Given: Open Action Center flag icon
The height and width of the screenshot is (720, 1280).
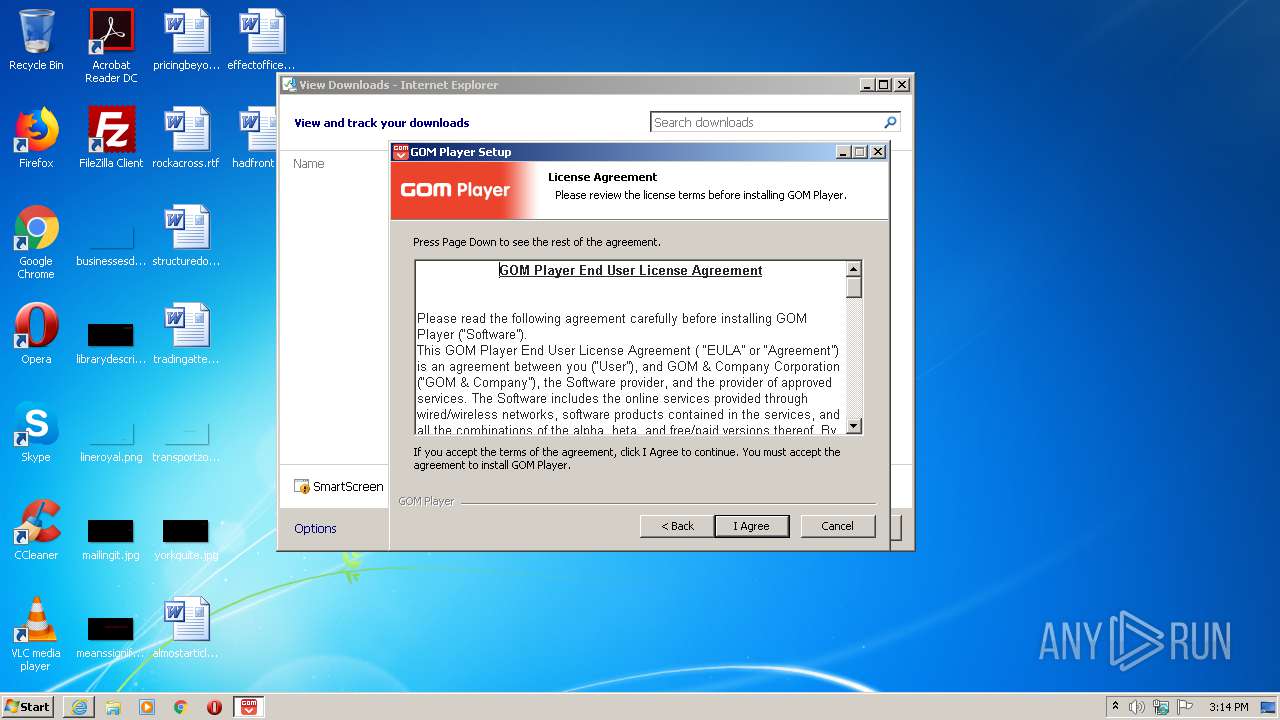Looking at the screenshot, I should click(x=1185, y=707).
